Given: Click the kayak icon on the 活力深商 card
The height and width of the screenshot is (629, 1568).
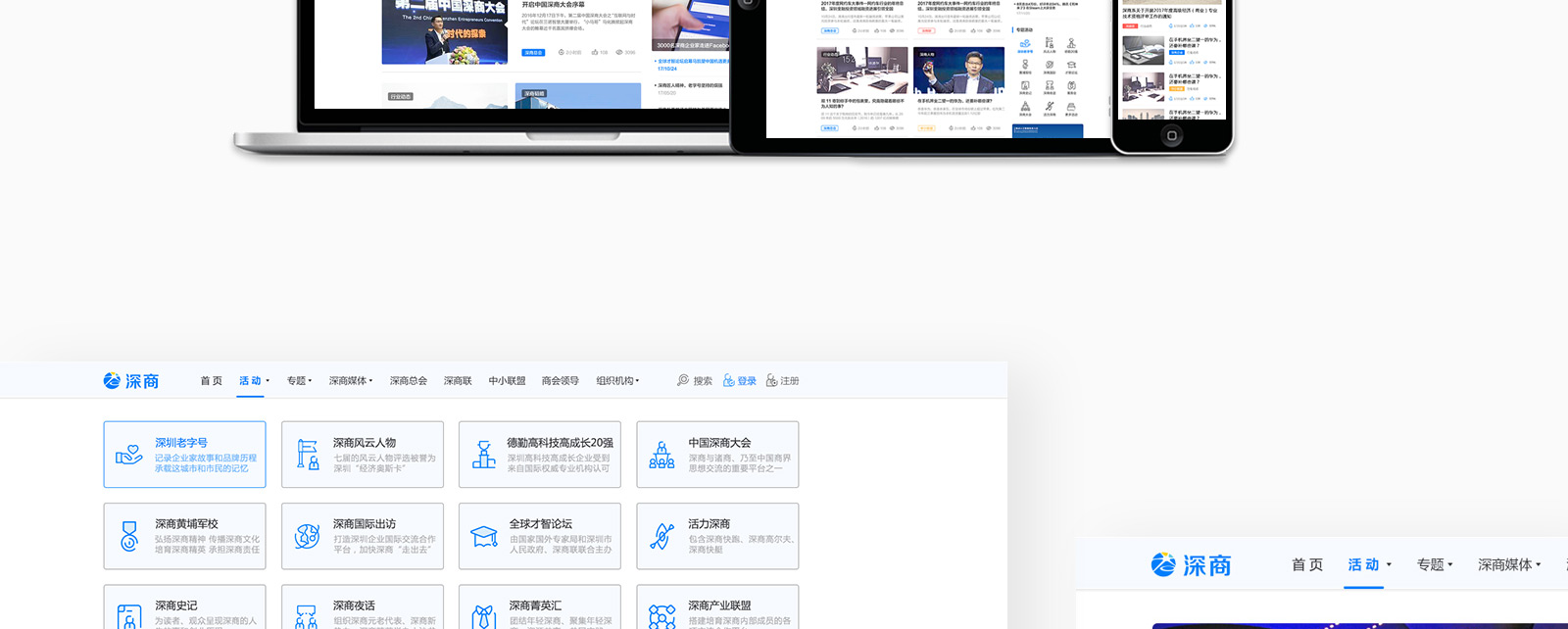Looking at the screenshot, I should coord(662,536).
